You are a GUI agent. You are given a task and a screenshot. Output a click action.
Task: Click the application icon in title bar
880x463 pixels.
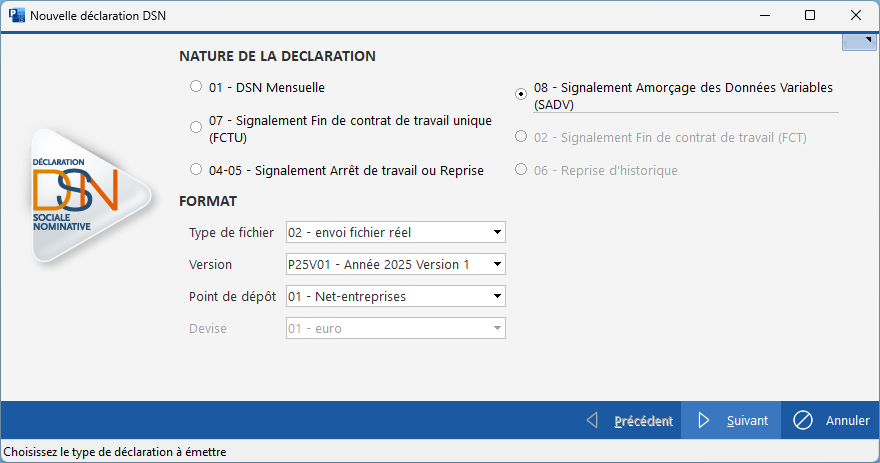tap(16, 15)
